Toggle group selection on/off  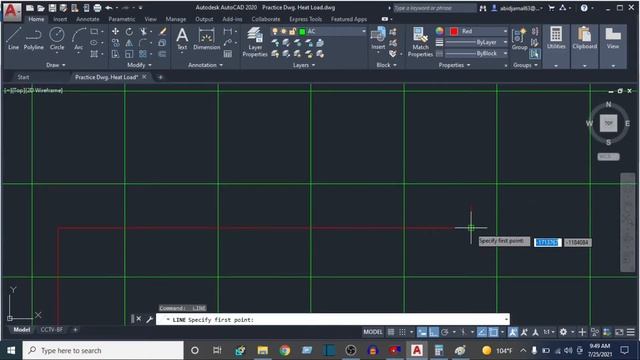[x=534, y=53]
